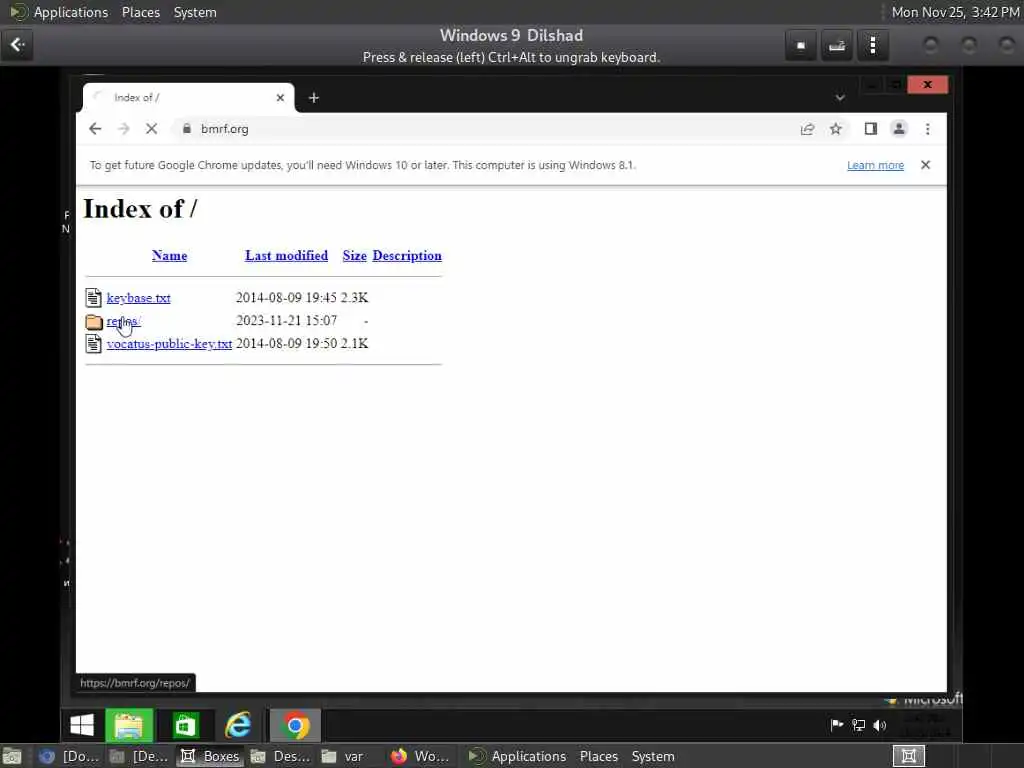Click the show desktop icon in bottom panel
The width and height of the screenshot is (1024, 768).
click(x=12, y=756)
